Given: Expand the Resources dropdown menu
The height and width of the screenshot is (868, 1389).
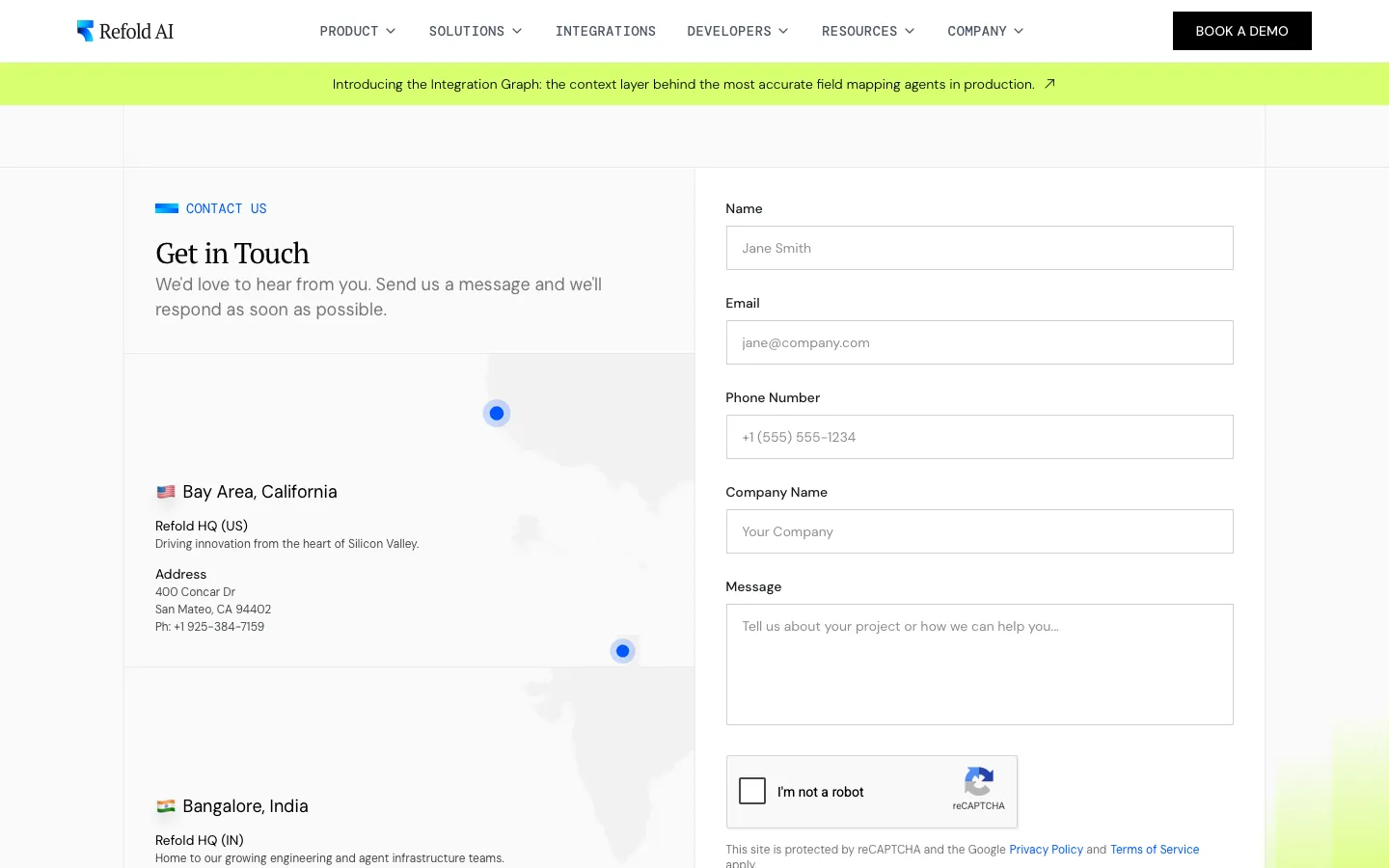Looking at the screenshot, I should 868,31.
